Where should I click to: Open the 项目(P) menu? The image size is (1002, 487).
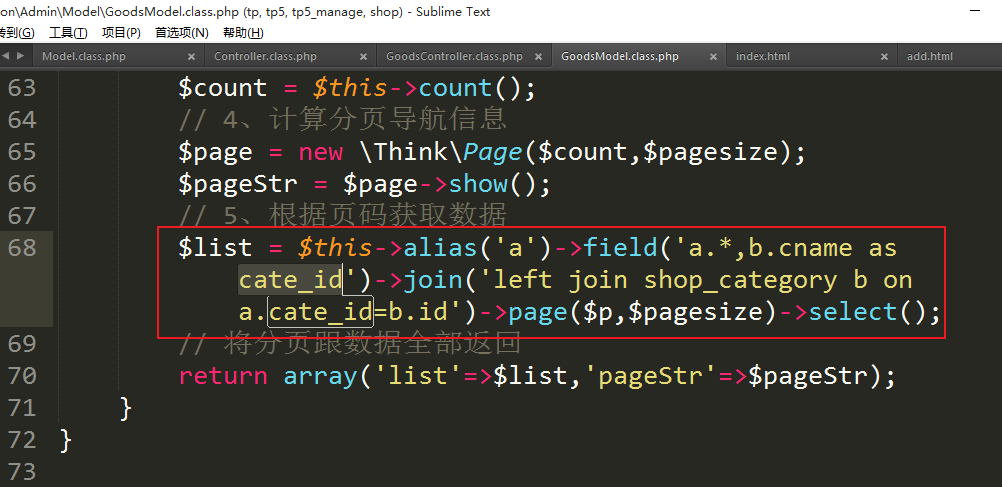click(x=121, y=33)
